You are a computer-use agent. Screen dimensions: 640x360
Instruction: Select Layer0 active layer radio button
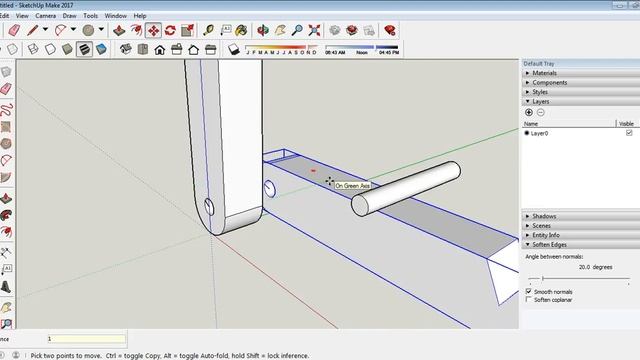click(527, 133)
